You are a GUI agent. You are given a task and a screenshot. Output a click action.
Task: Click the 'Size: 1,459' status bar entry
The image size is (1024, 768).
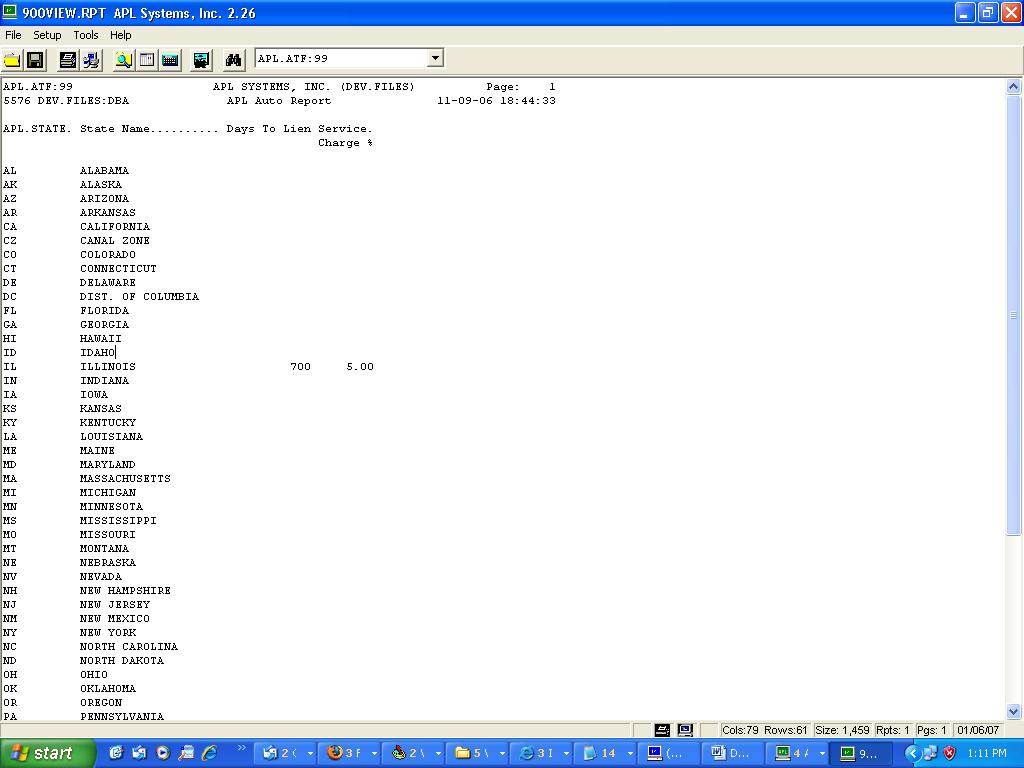click(842, 730)
